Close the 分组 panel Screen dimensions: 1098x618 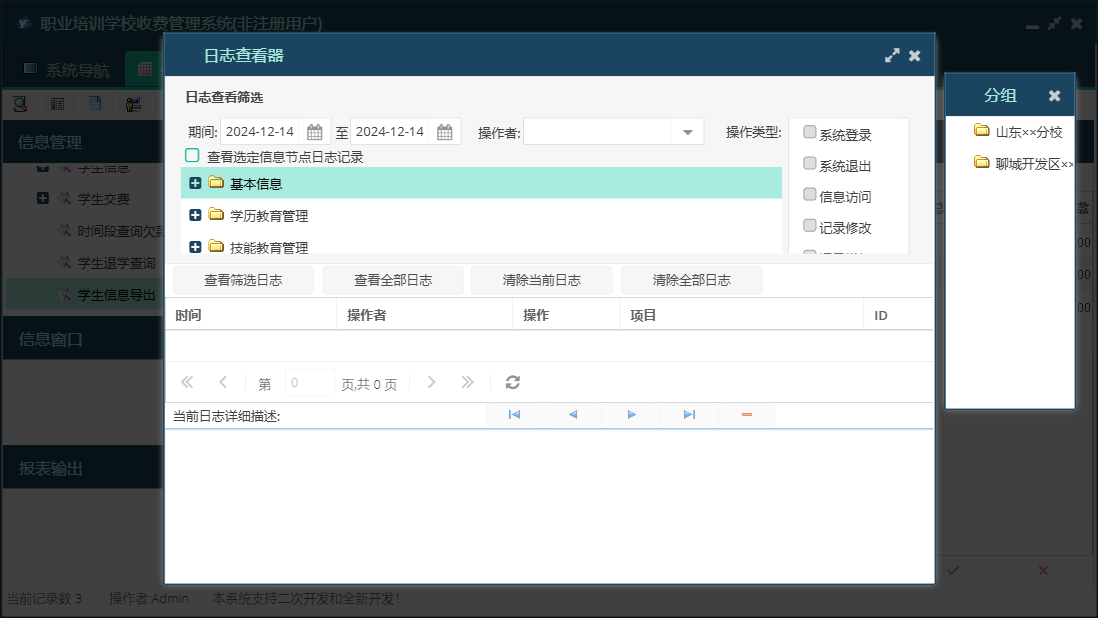(x=1054, y=96)
